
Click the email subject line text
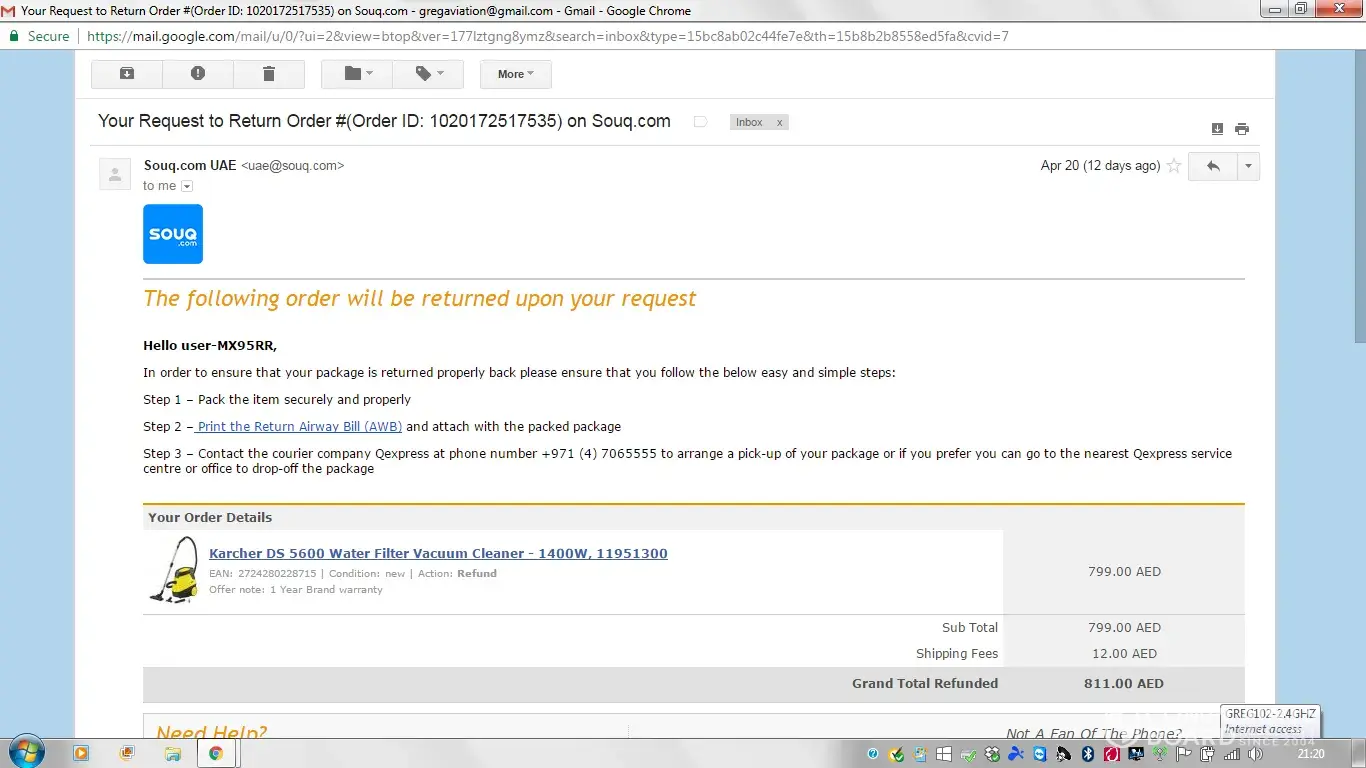pyautogui.click(x=384, y=121)
